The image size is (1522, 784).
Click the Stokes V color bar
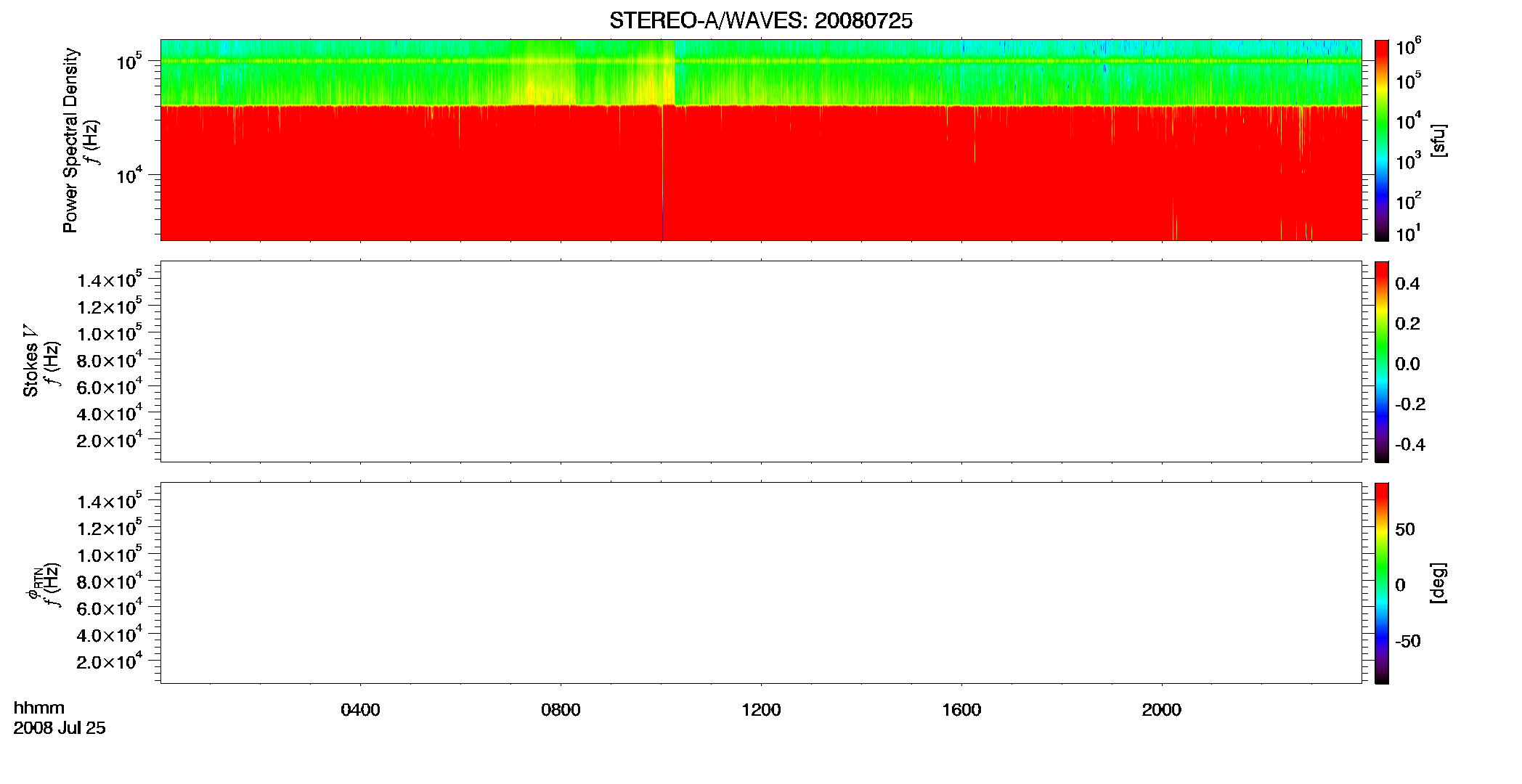[x=1382, y=362]
